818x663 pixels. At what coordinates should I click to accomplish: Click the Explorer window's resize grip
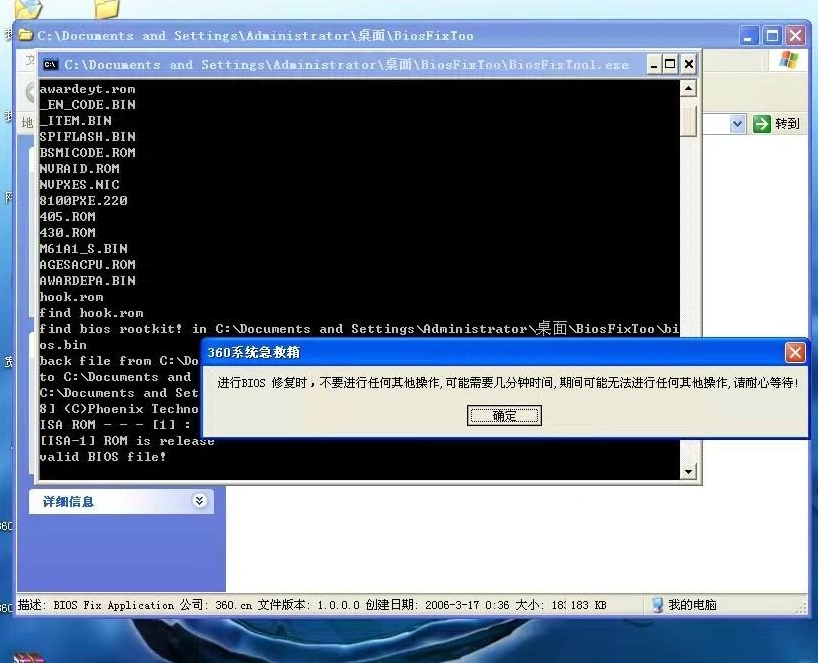point(801,608)
